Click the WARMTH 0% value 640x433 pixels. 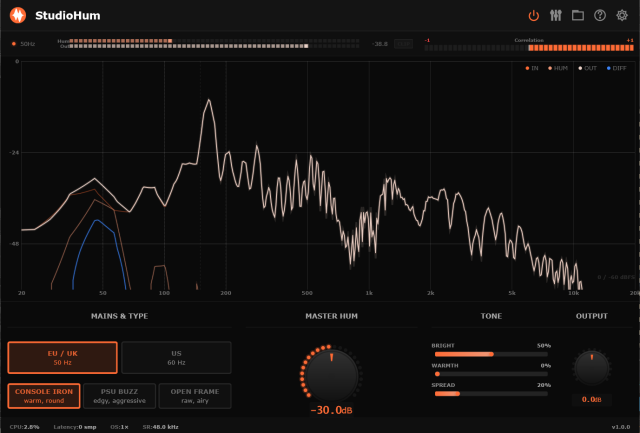546,365
